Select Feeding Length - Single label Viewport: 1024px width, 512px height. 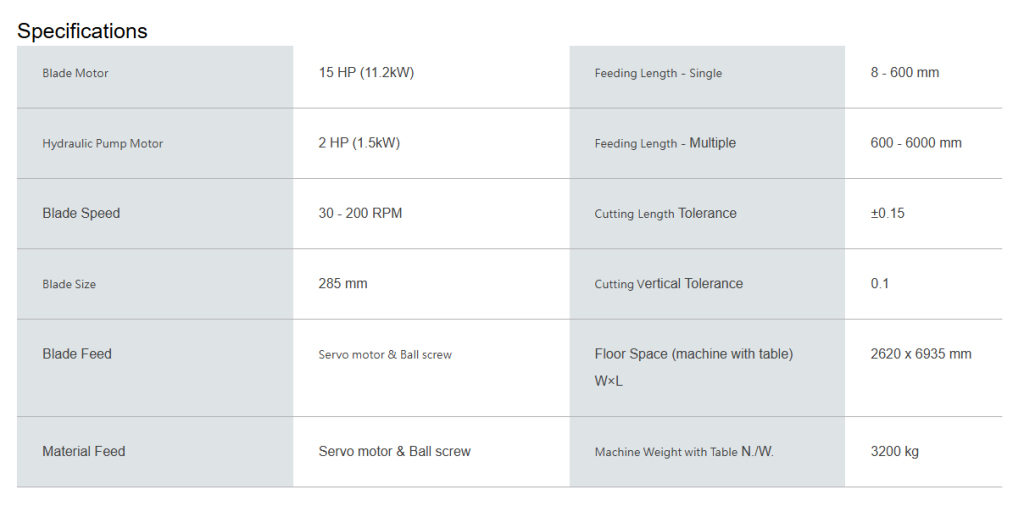point(658,73)
